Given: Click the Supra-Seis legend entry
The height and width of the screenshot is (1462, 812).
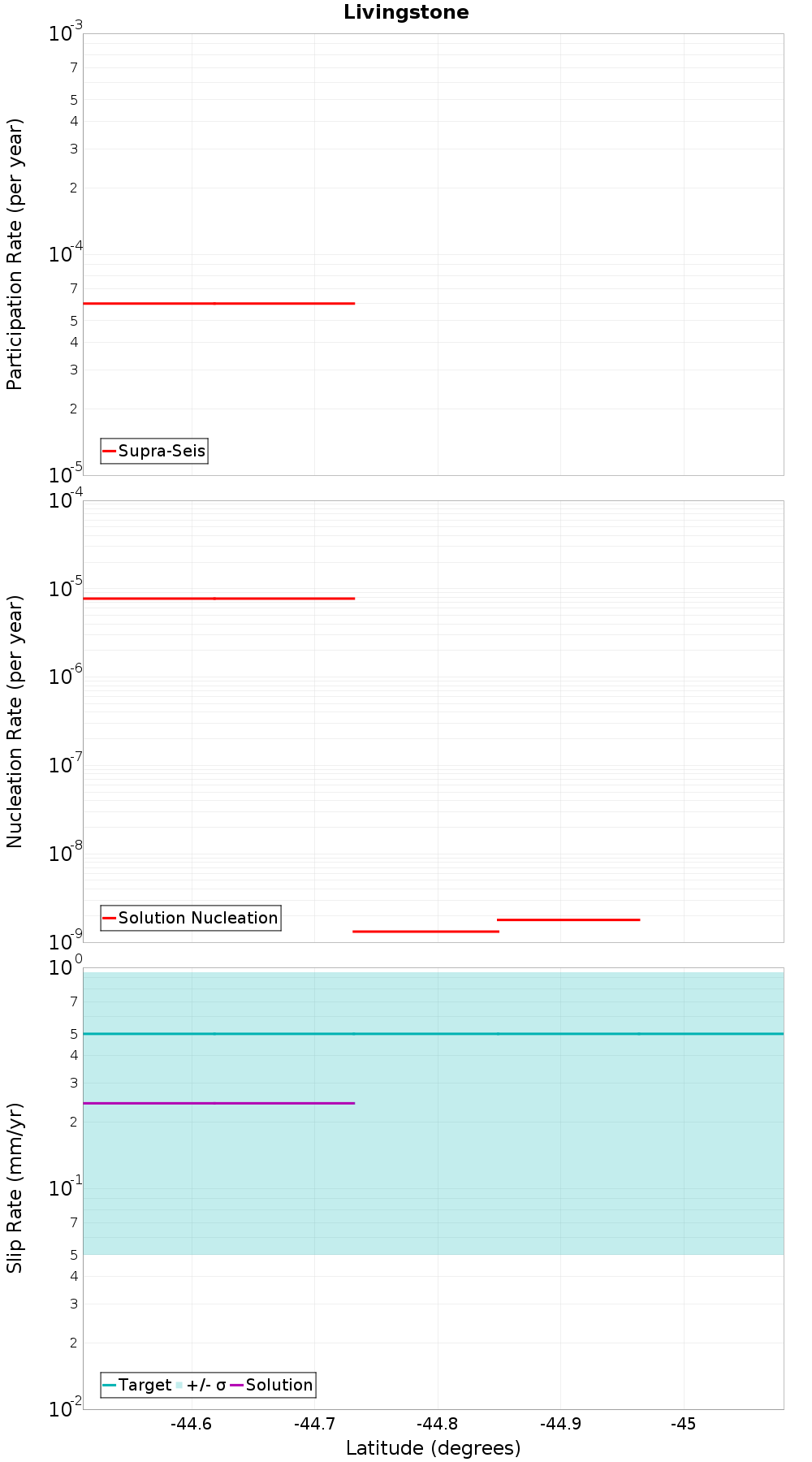Looking at the screenshot, I should click(154, 451).
